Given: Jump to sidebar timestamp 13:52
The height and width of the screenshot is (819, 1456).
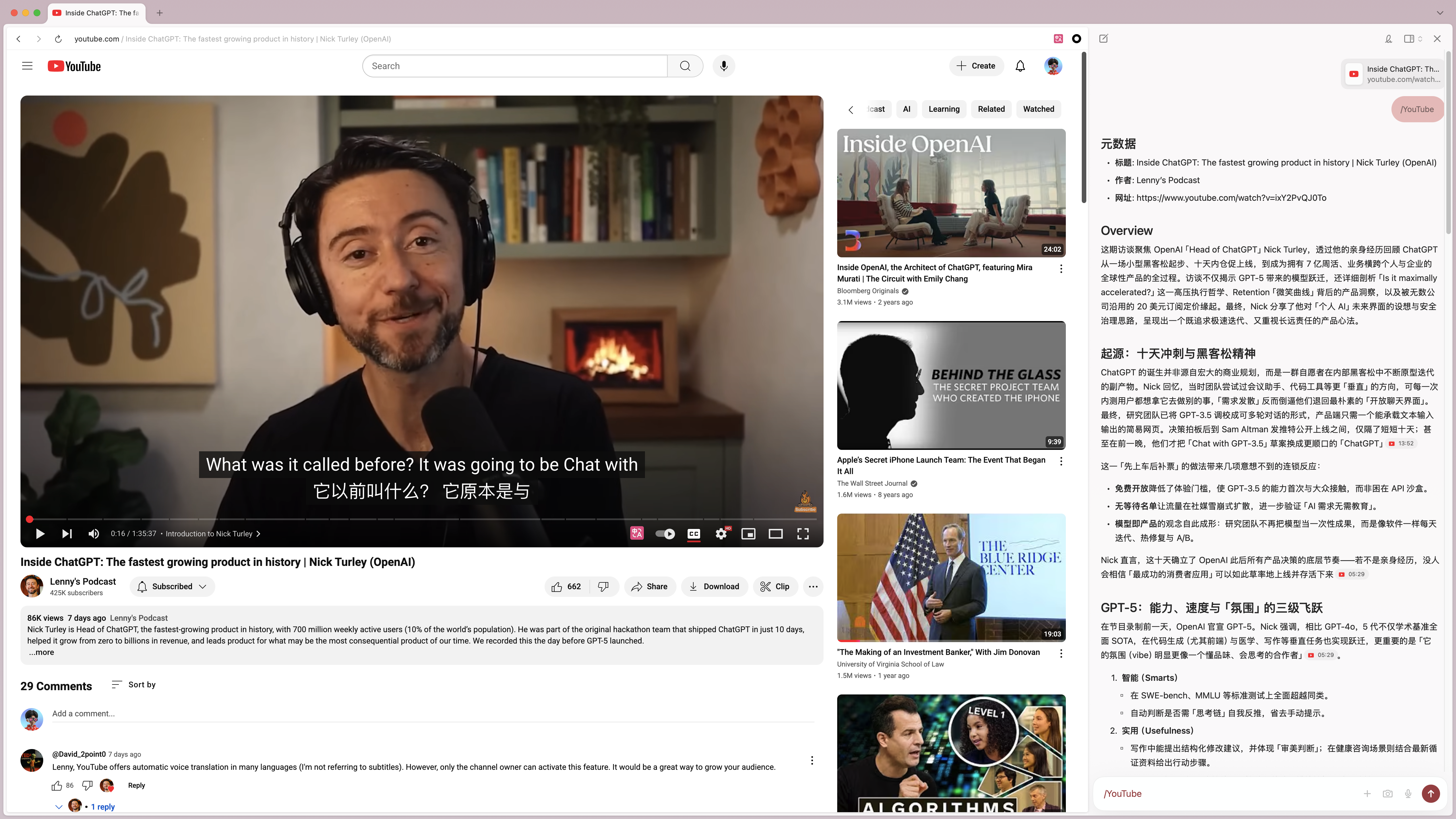Looking at the screenshot, I should click(1402, 444).
